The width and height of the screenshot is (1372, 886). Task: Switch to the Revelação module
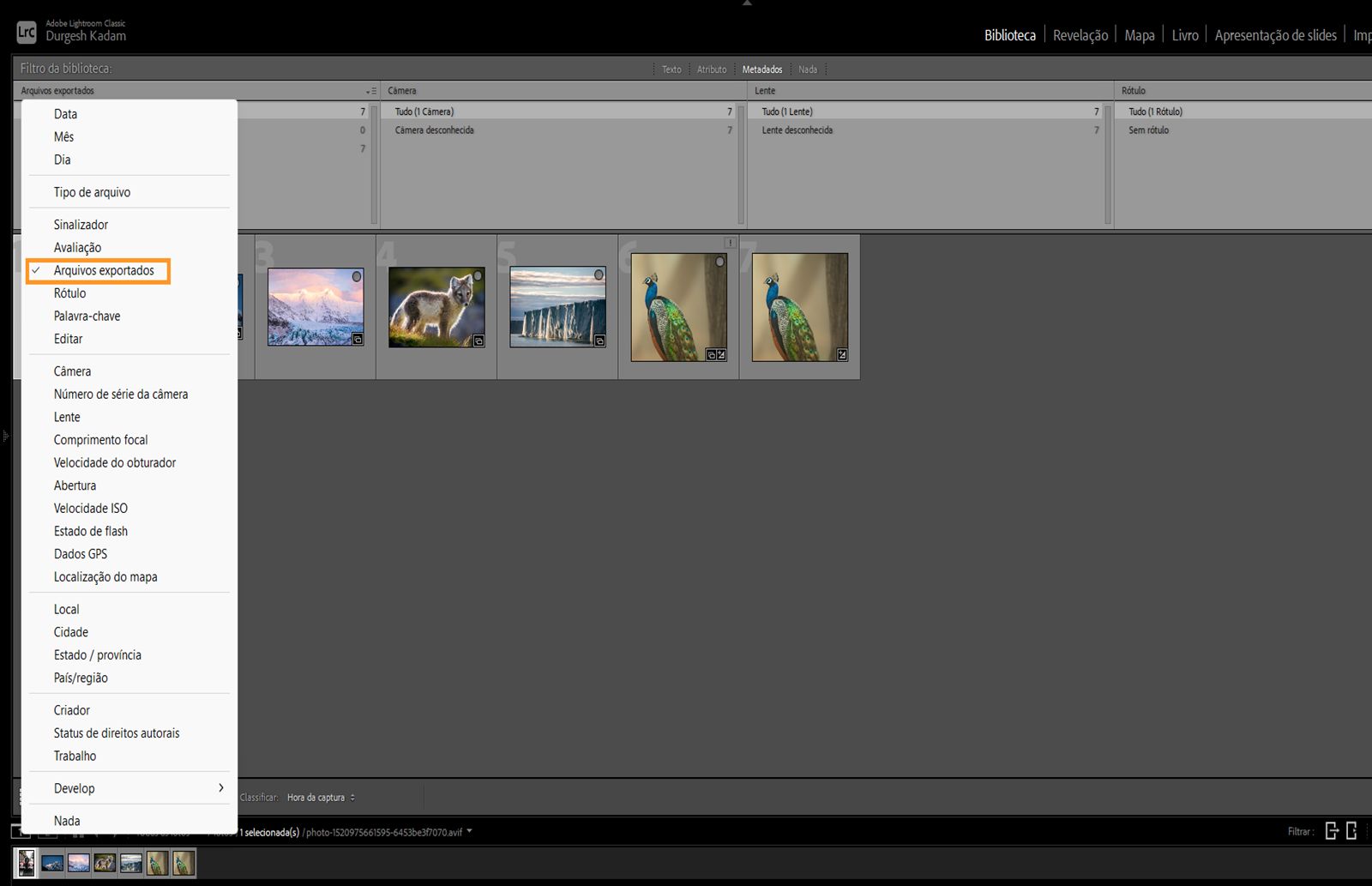click(x=1080, y=35)
